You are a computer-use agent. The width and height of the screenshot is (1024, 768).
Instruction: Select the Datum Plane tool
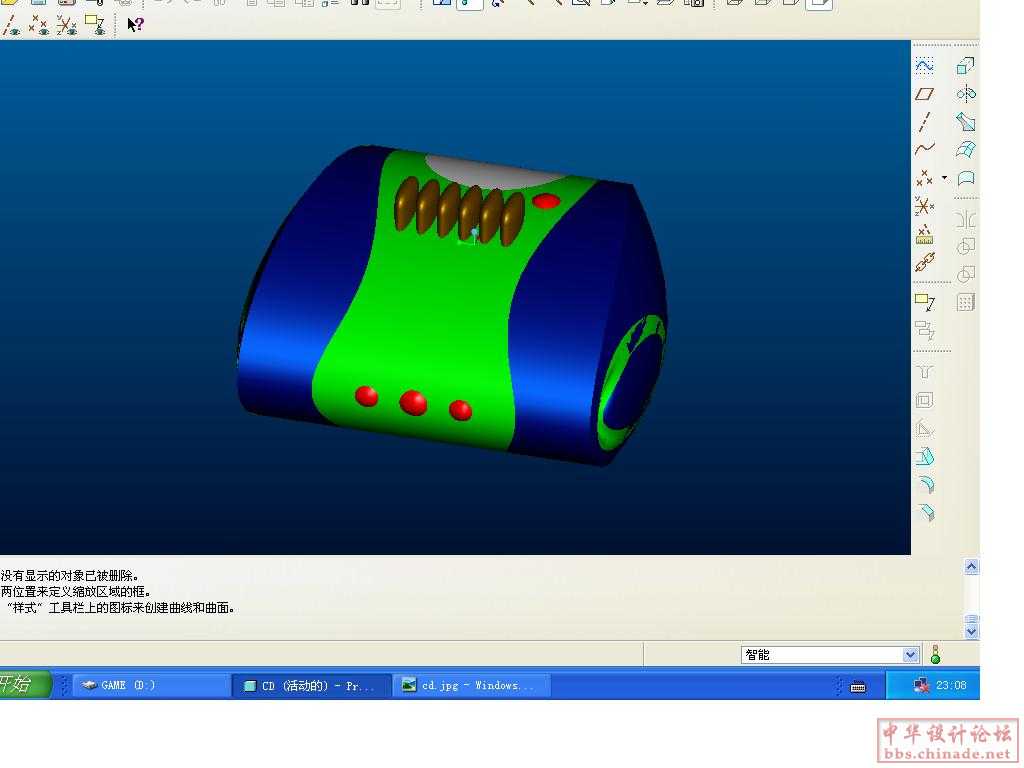924,94
